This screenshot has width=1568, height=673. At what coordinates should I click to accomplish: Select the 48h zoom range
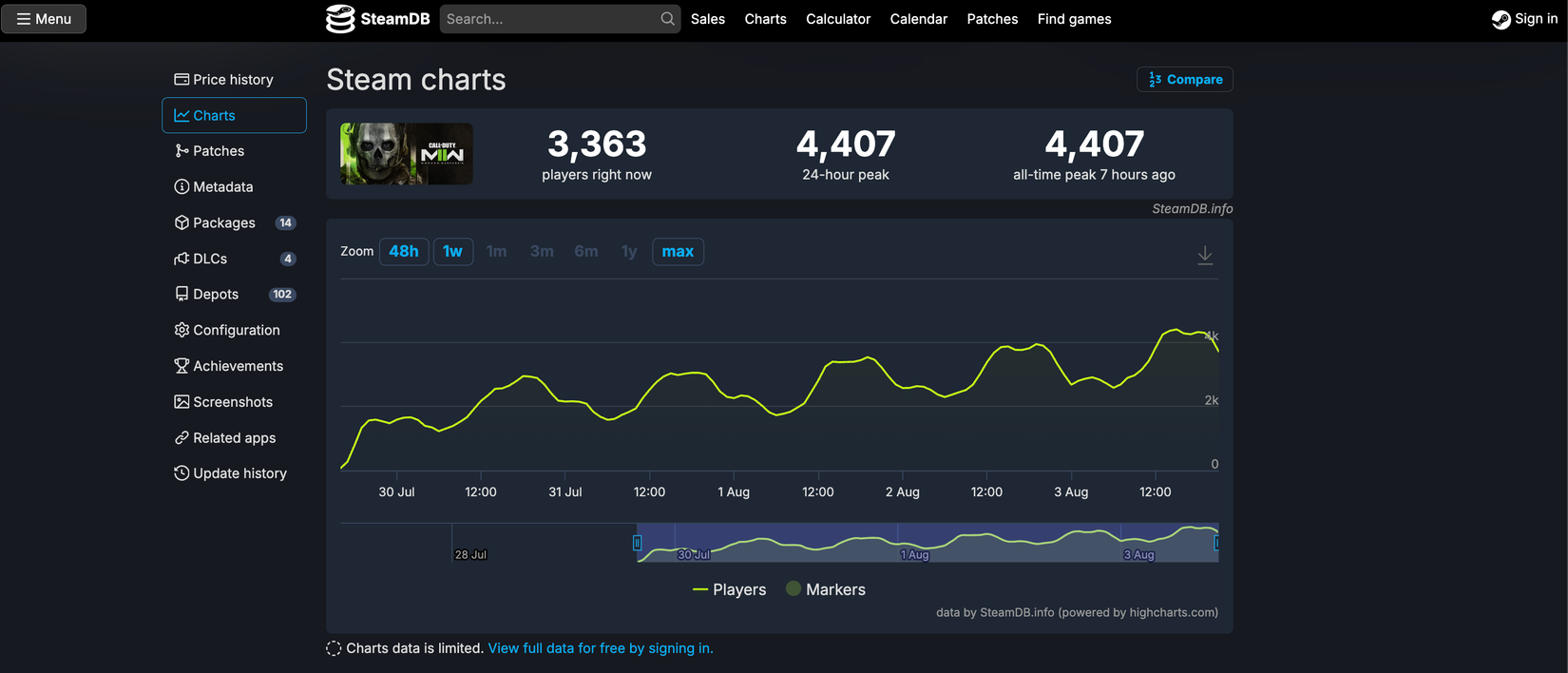coord(404,252)
